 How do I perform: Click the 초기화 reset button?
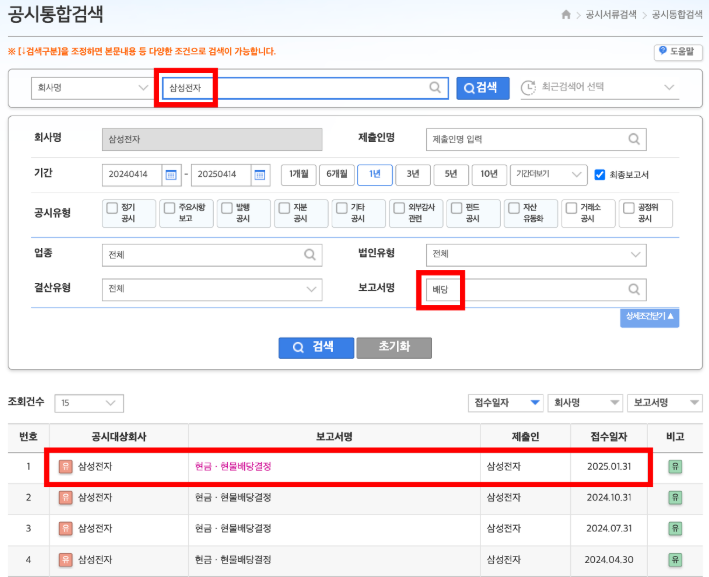click(394, 348)
